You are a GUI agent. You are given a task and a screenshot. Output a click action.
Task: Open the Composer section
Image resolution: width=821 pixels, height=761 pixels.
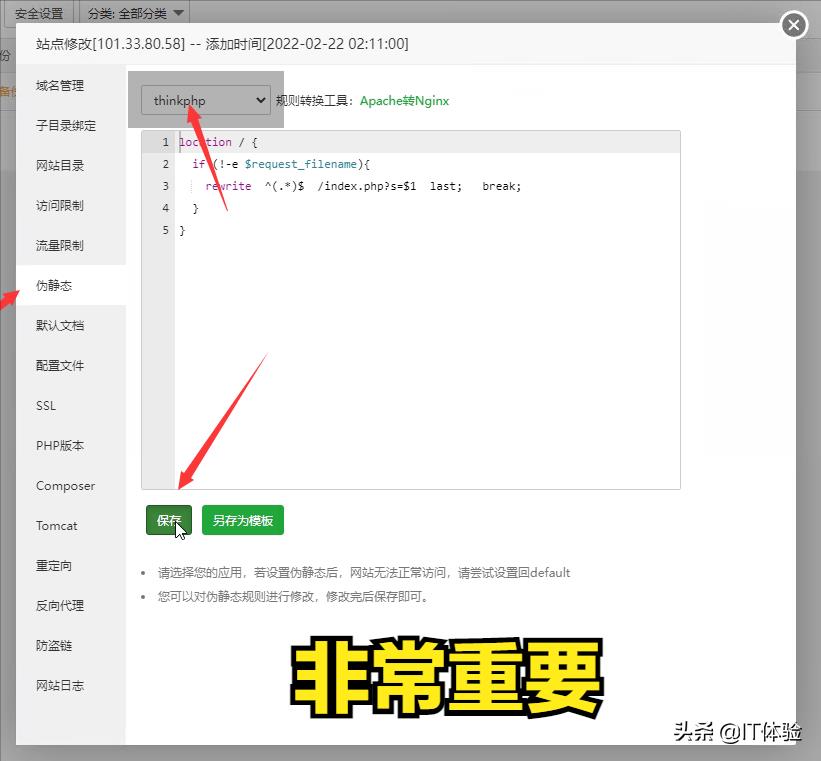point(64,485)
